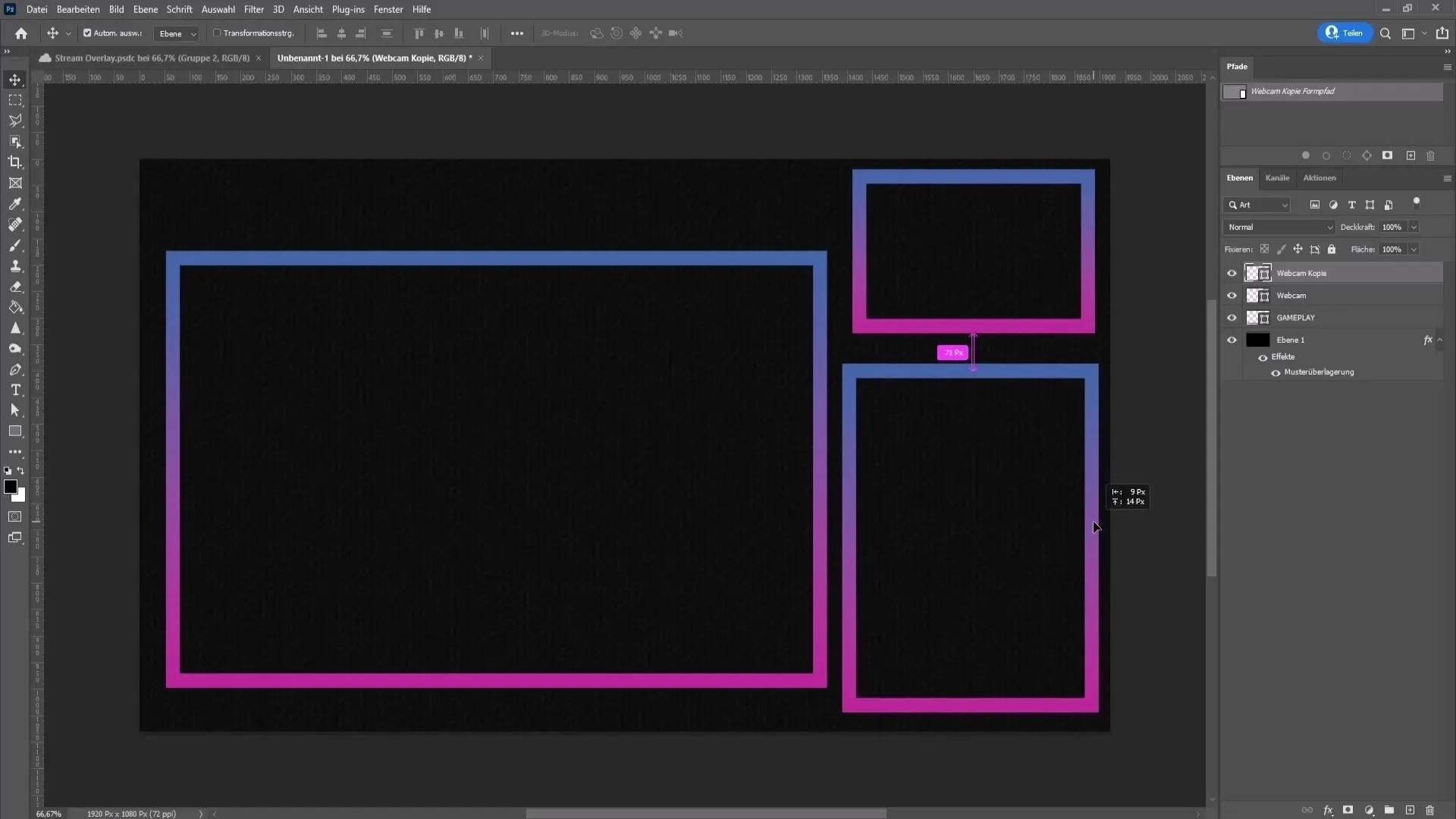Click the Home button
Viewport: 1456px width, 819px height.
tap(21, 33)
